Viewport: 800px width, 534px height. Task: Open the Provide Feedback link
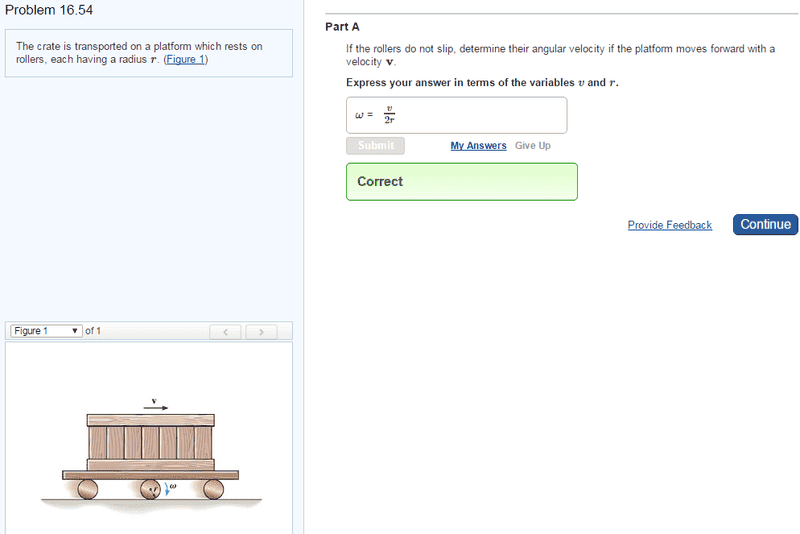tap(669, 225)
